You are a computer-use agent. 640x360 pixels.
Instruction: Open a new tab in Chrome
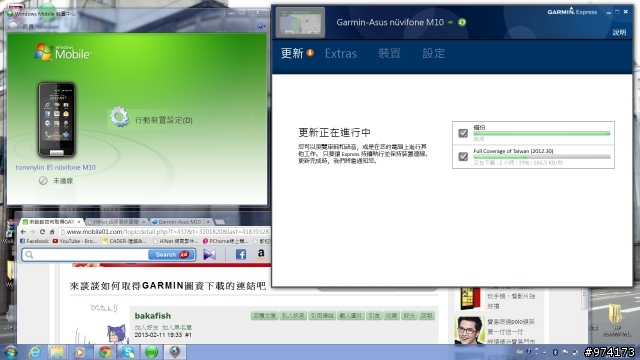point(220,222)
